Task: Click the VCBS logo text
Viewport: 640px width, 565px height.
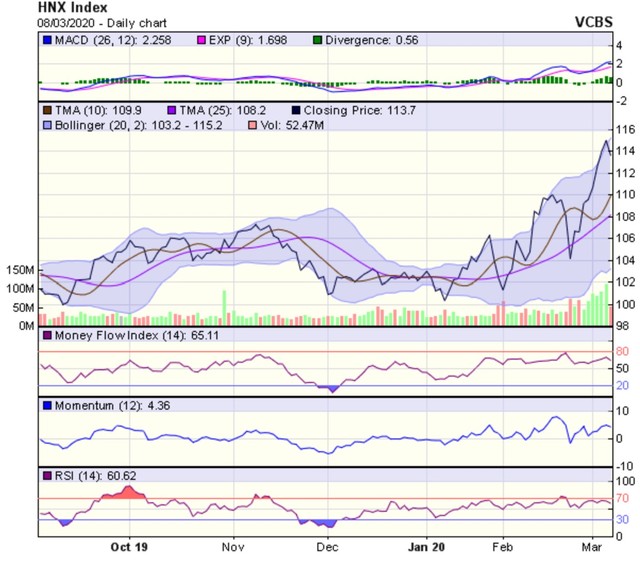Action: [x=608, y=20]
